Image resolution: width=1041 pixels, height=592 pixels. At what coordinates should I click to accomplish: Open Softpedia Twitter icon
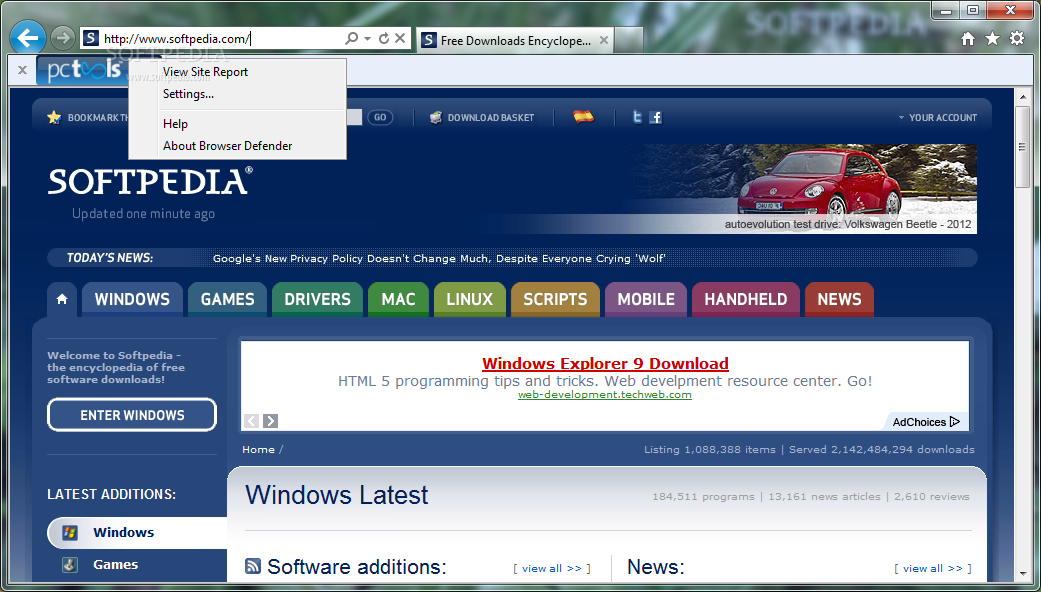(x=637, y=117)
